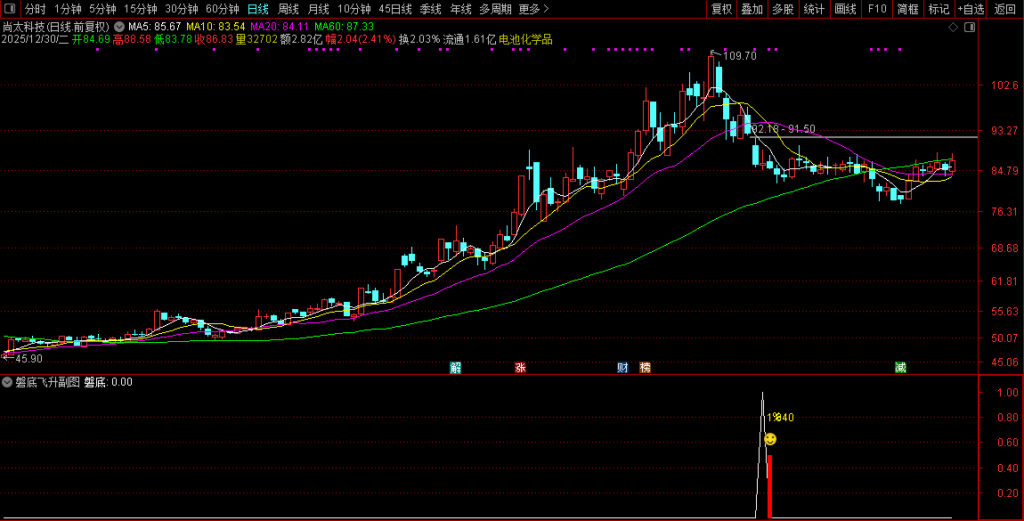Switch to the 分时 intraday tab
The image size is (1024, 521).
[x=35, y=9]
